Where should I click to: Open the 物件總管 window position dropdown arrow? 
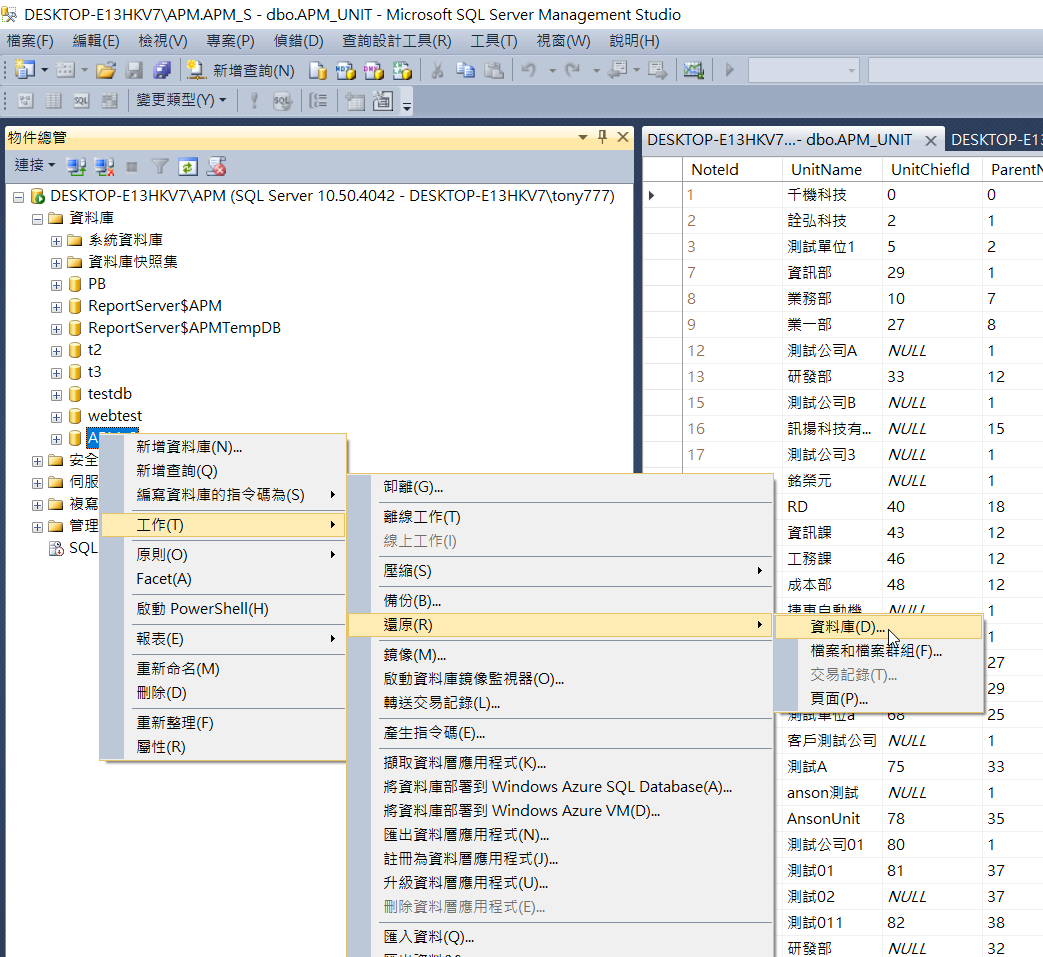coord(583,137)
